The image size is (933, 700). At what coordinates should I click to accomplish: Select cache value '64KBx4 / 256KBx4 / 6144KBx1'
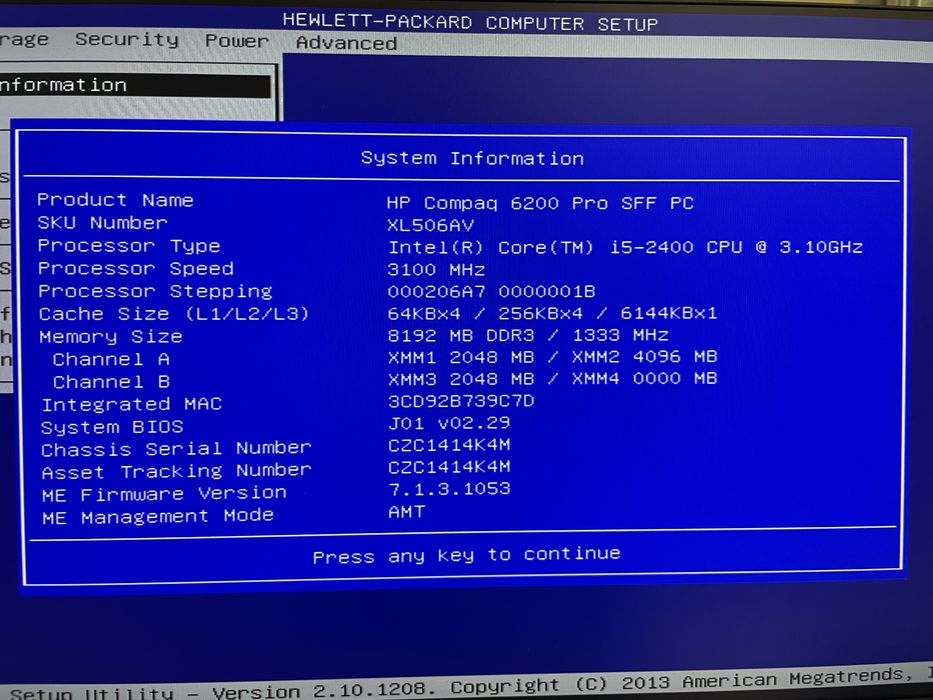[x=553, y=313]
